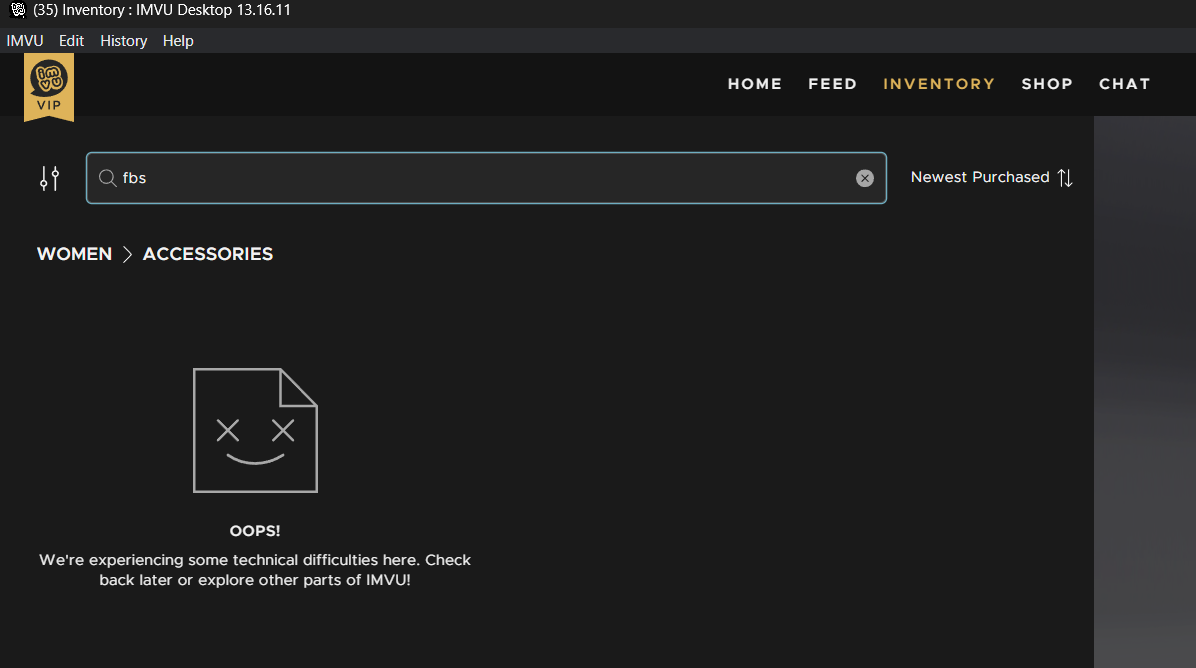Open the Help menu
The width and height of the screenshot is (1196, 668).
coord(178,40)
